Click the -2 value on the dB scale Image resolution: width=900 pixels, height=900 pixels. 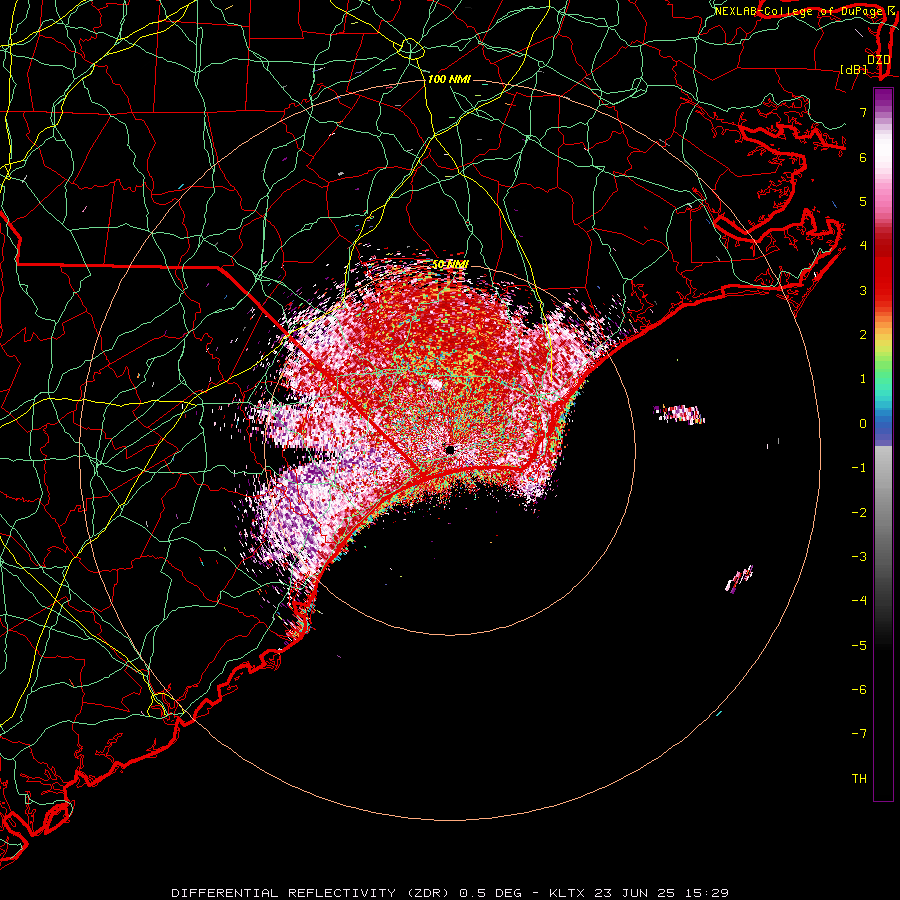tap(859, 513)
